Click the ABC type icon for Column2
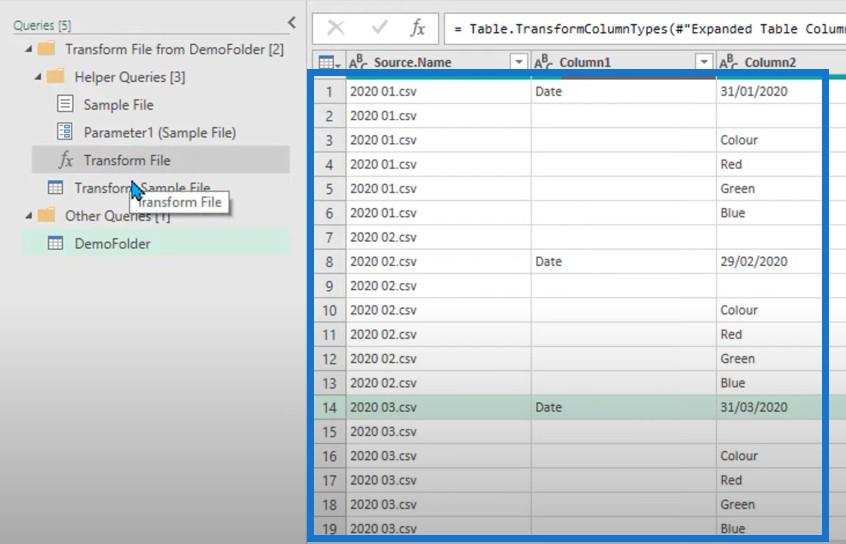The width and height of the screenshot is (846, 544). (729, 62)
